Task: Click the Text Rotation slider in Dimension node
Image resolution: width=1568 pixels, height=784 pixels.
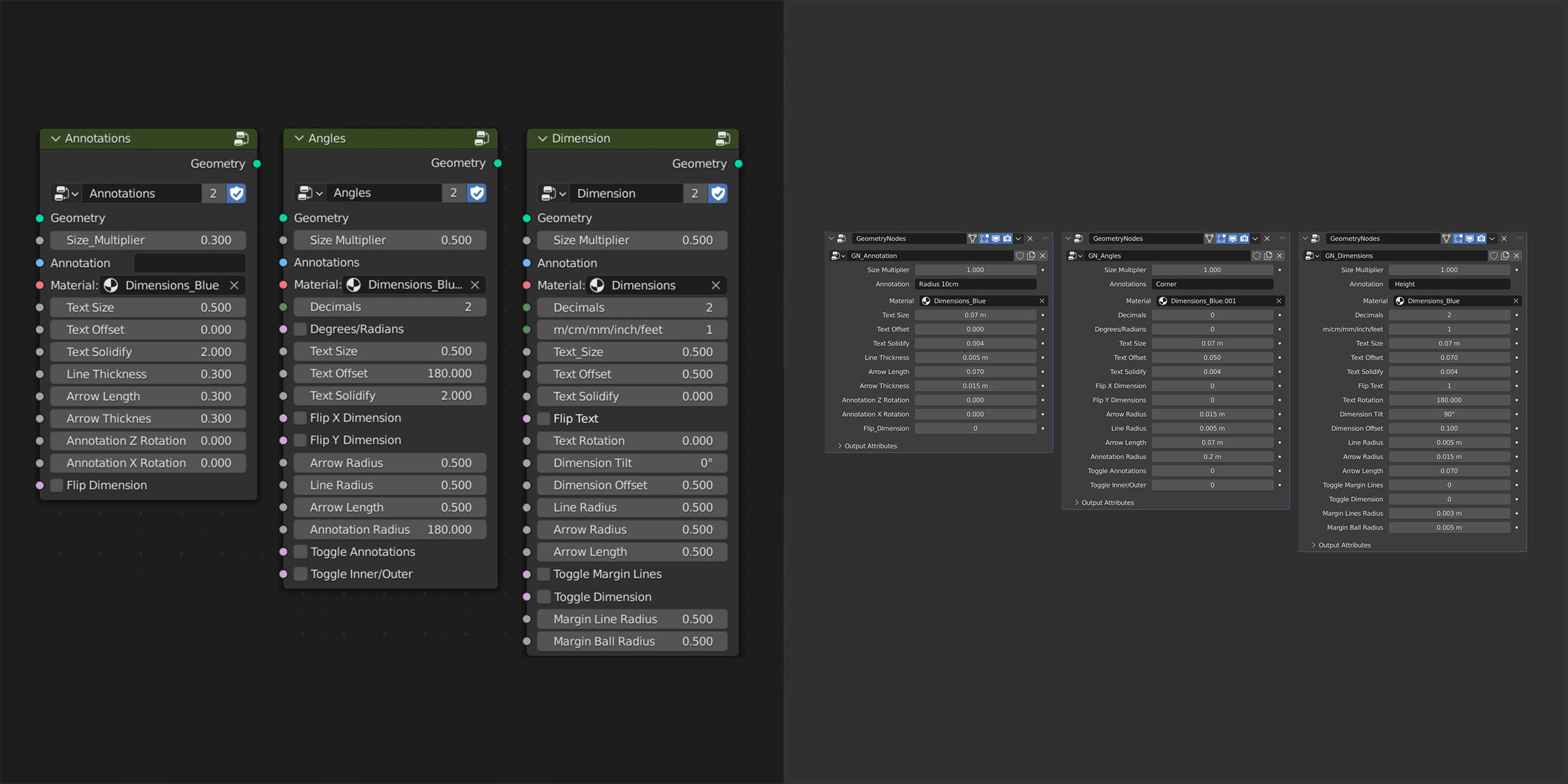Action: pos(632,441)
